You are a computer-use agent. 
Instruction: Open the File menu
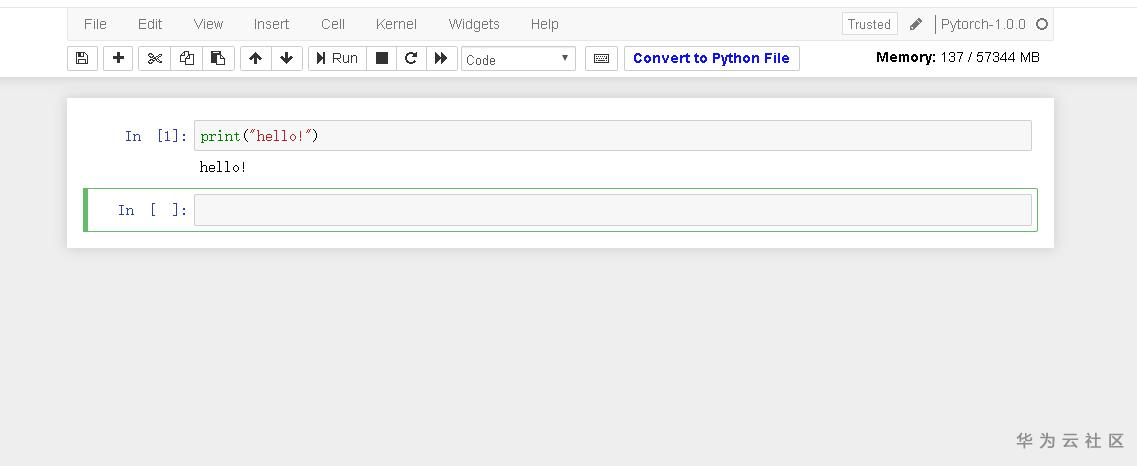pyautogui.click(x=95, y=24)
